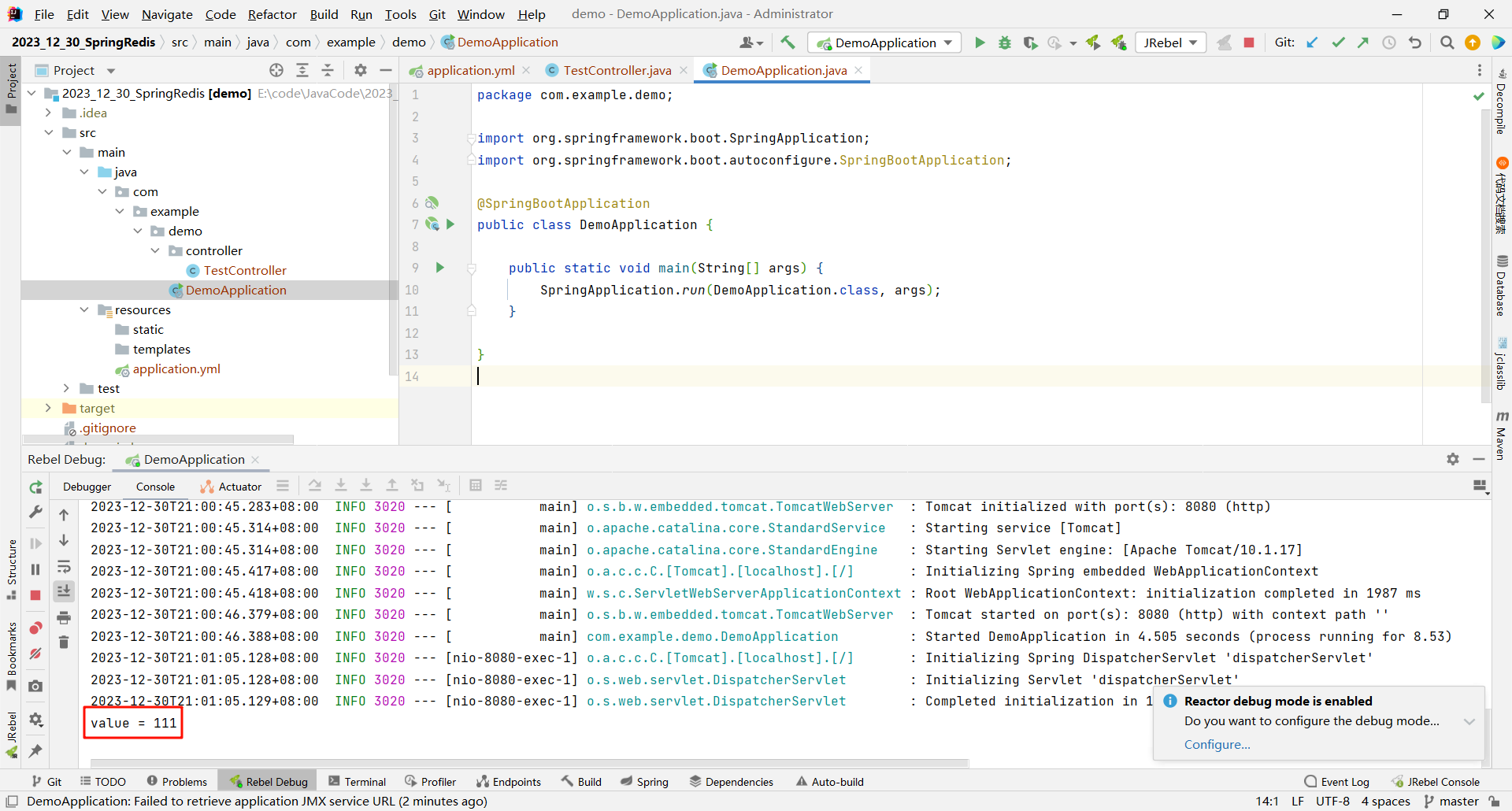Screen dimensions: 1512x811
Task: Select opened file target icon in Project panel
Action: tap(276, 70)
